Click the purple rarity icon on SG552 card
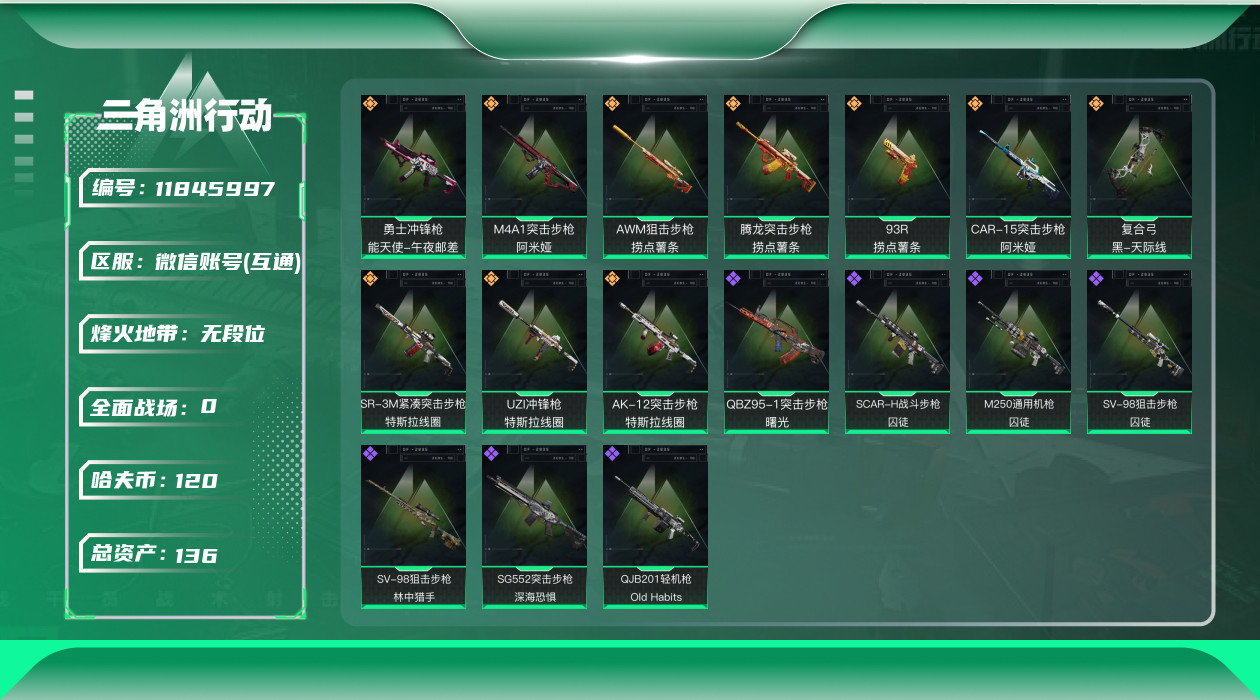The height and width of the screenshot is (700, 1260). (x=491, y=453)
